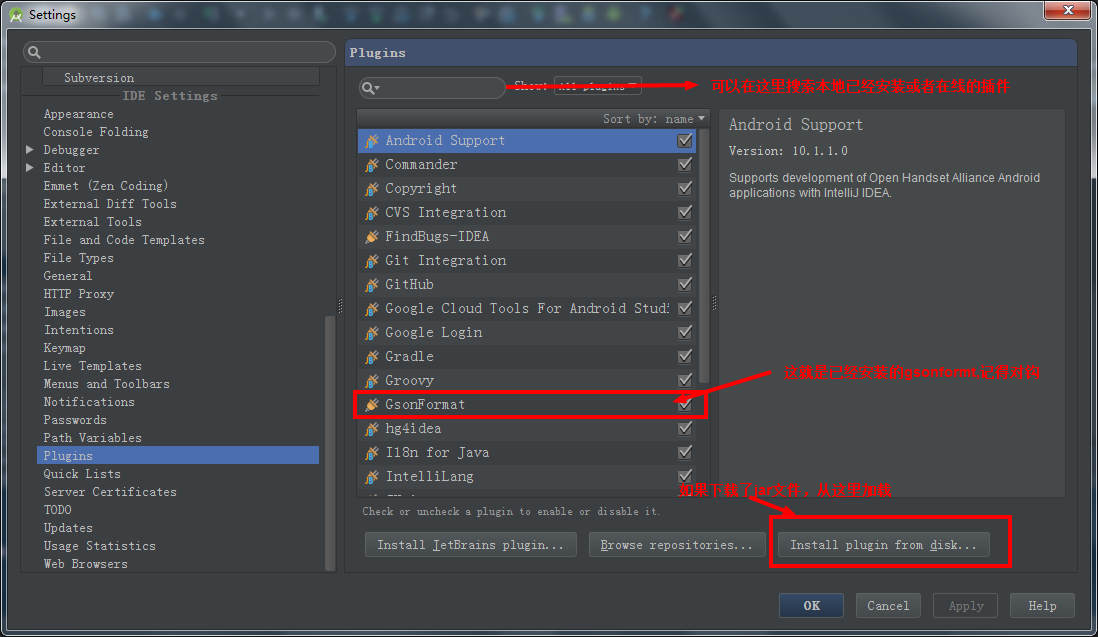Screen dimensions: 1098x637
Task: Expand the Debugger settings node
Action: coord(29,150)
